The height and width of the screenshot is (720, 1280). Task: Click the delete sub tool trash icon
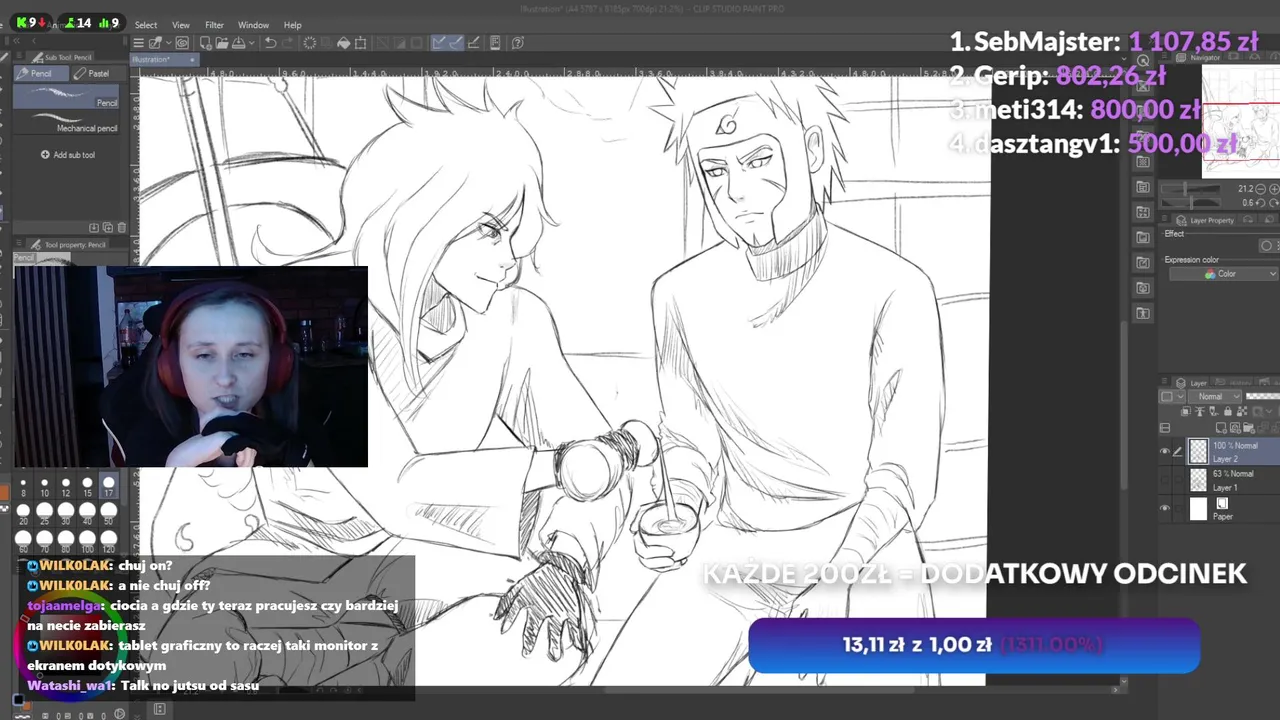click(122, 227)
